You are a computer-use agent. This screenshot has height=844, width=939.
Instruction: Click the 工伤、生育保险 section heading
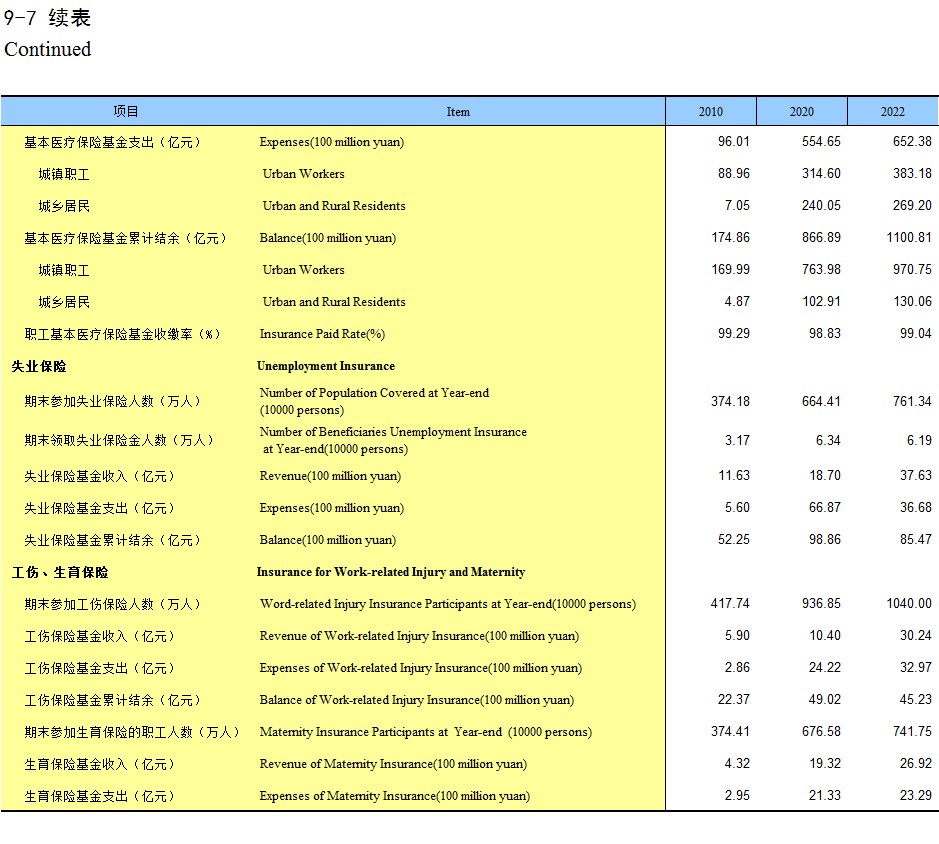click(60, 573)
